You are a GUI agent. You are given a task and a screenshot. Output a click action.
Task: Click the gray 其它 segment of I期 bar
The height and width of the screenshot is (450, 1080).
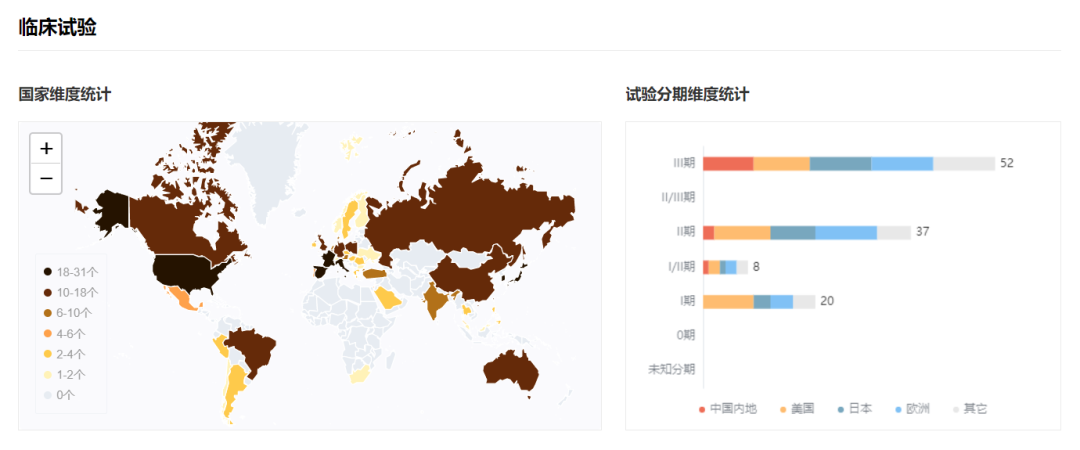point(804,301)
